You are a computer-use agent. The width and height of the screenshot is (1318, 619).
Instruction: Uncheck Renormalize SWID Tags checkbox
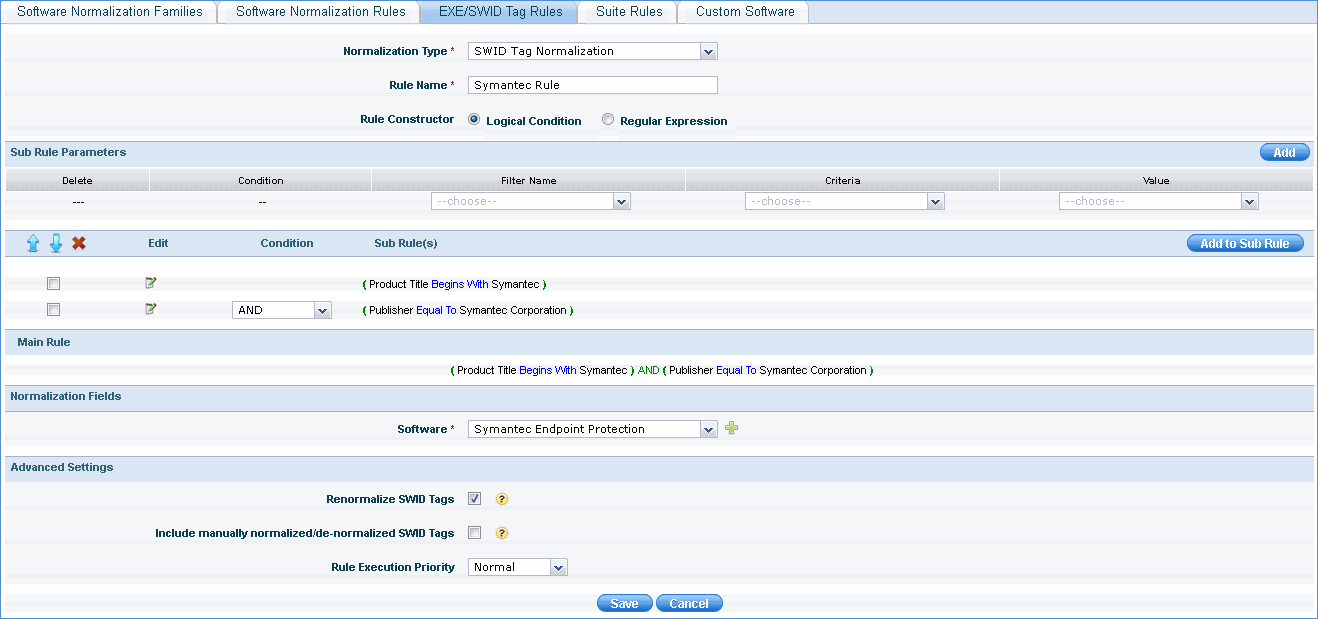(475, 499)
